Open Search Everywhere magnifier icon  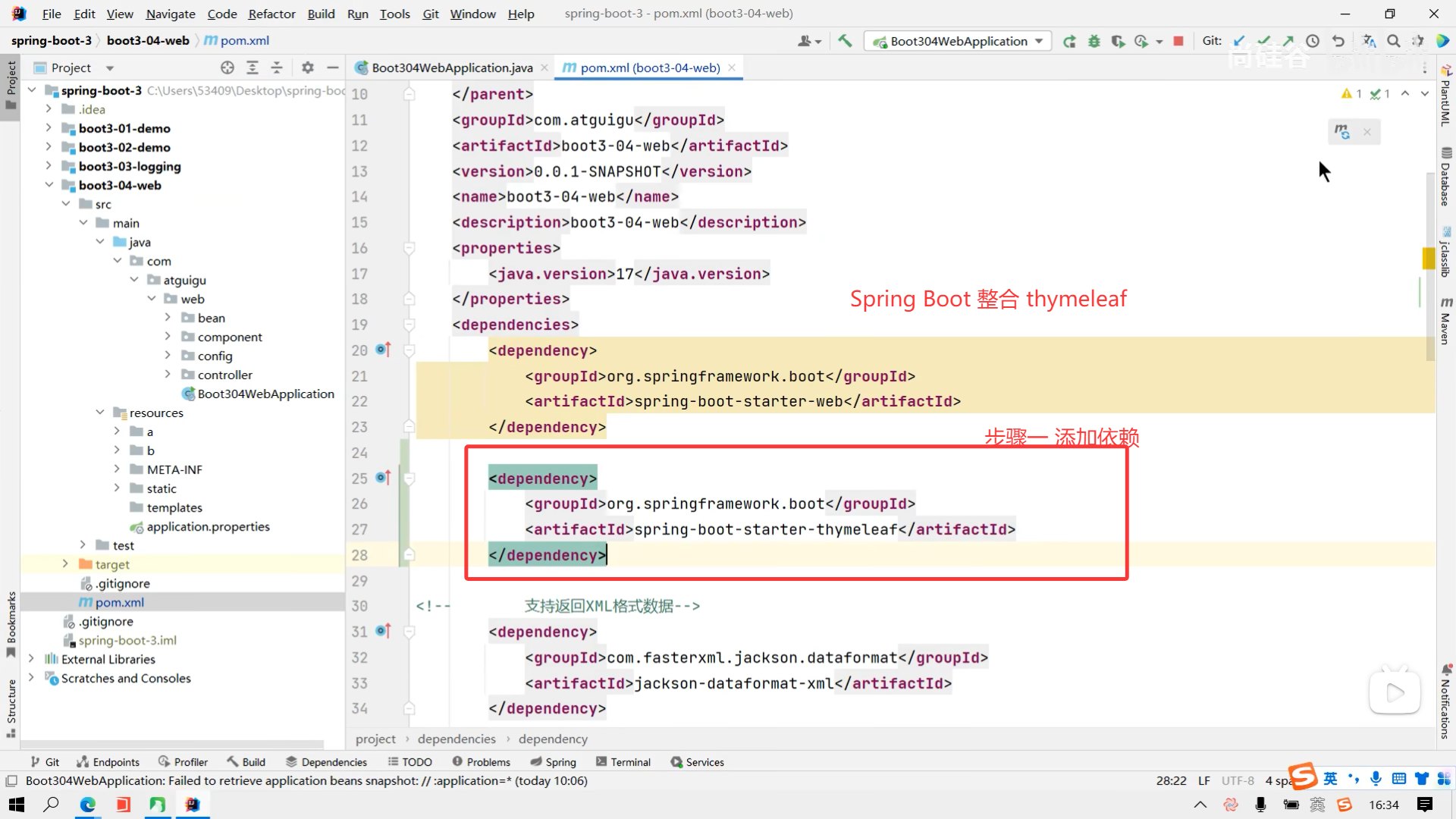[1393, 41]
